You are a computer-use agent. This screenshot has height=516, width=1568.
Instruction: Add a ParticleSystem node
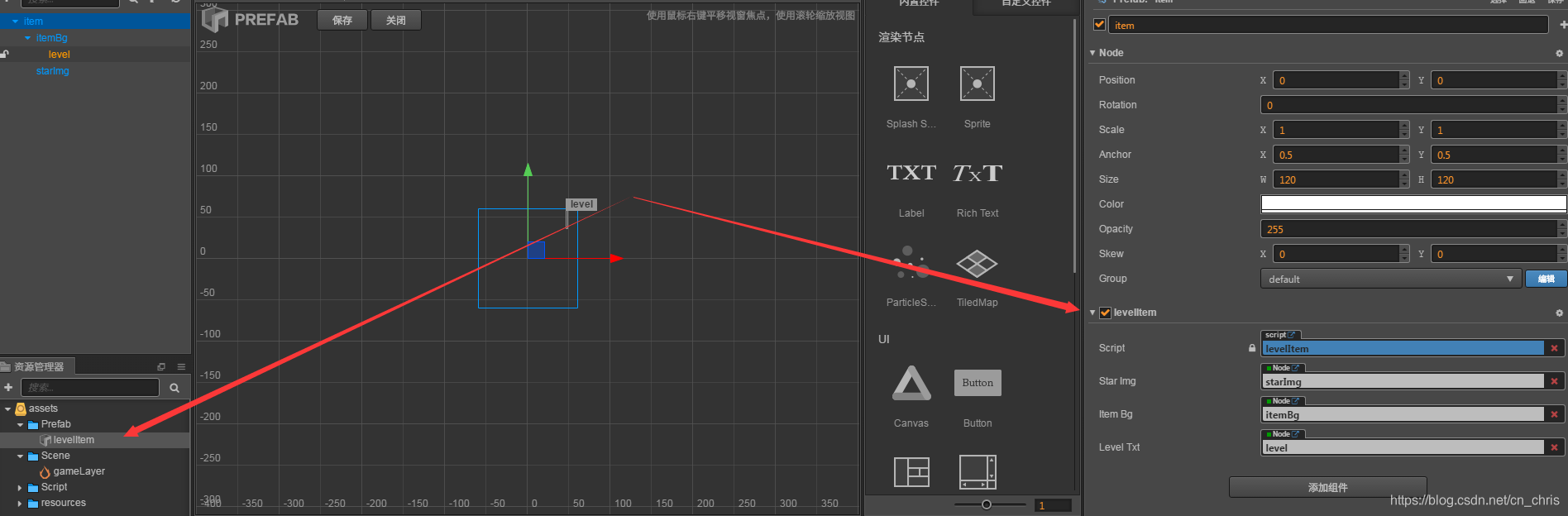coord(911,264)
